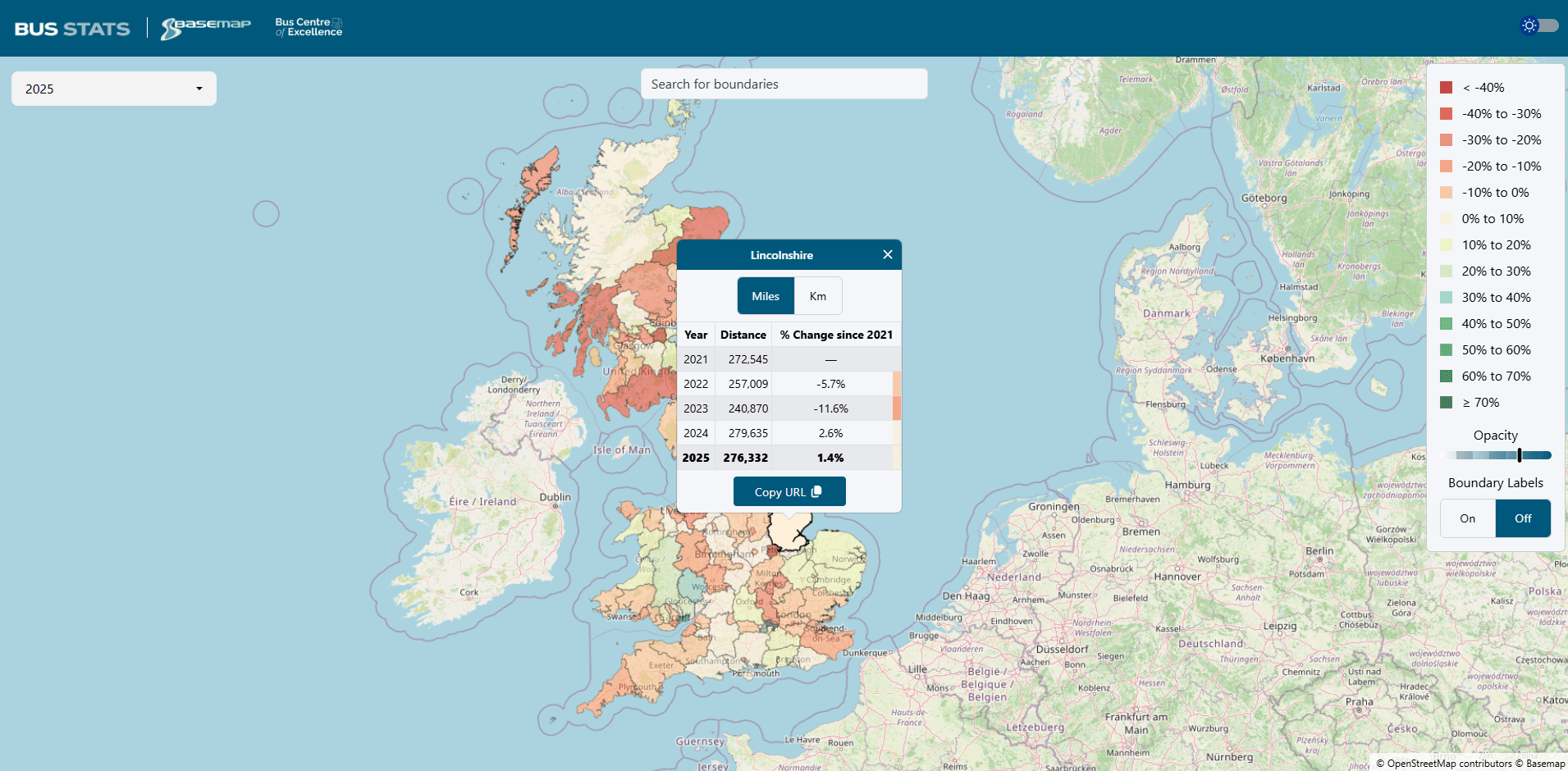Click the Hamburg label on the map
The width and height of the screenshot is (1568, 771).
[1187, 485]
